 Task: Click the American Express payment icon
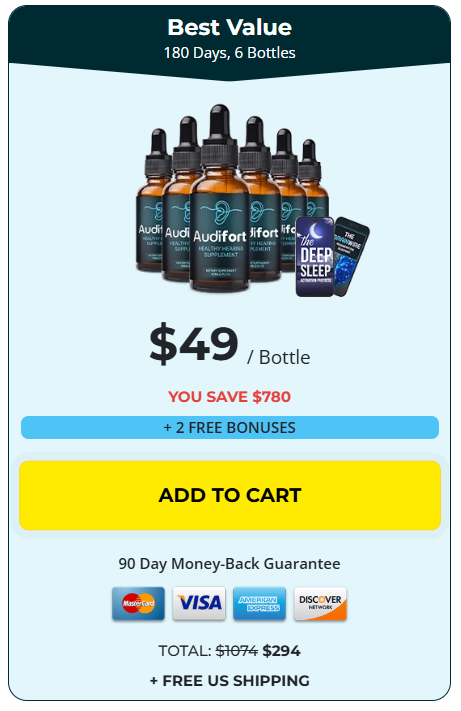[x=259, y=604]
